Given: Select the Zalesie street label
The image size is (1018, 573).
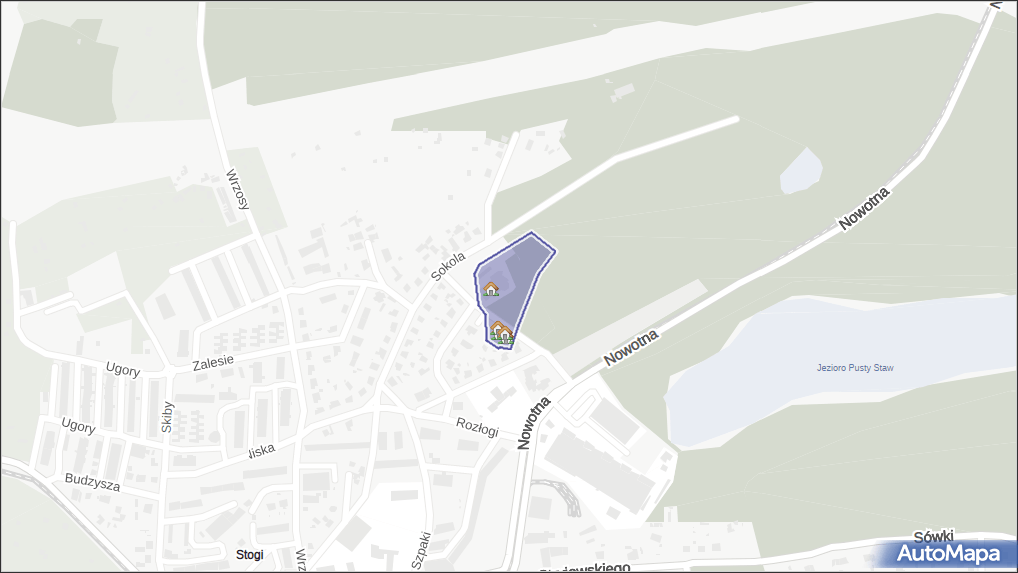Looking at the screenshot, I should (x=213, y=362).
